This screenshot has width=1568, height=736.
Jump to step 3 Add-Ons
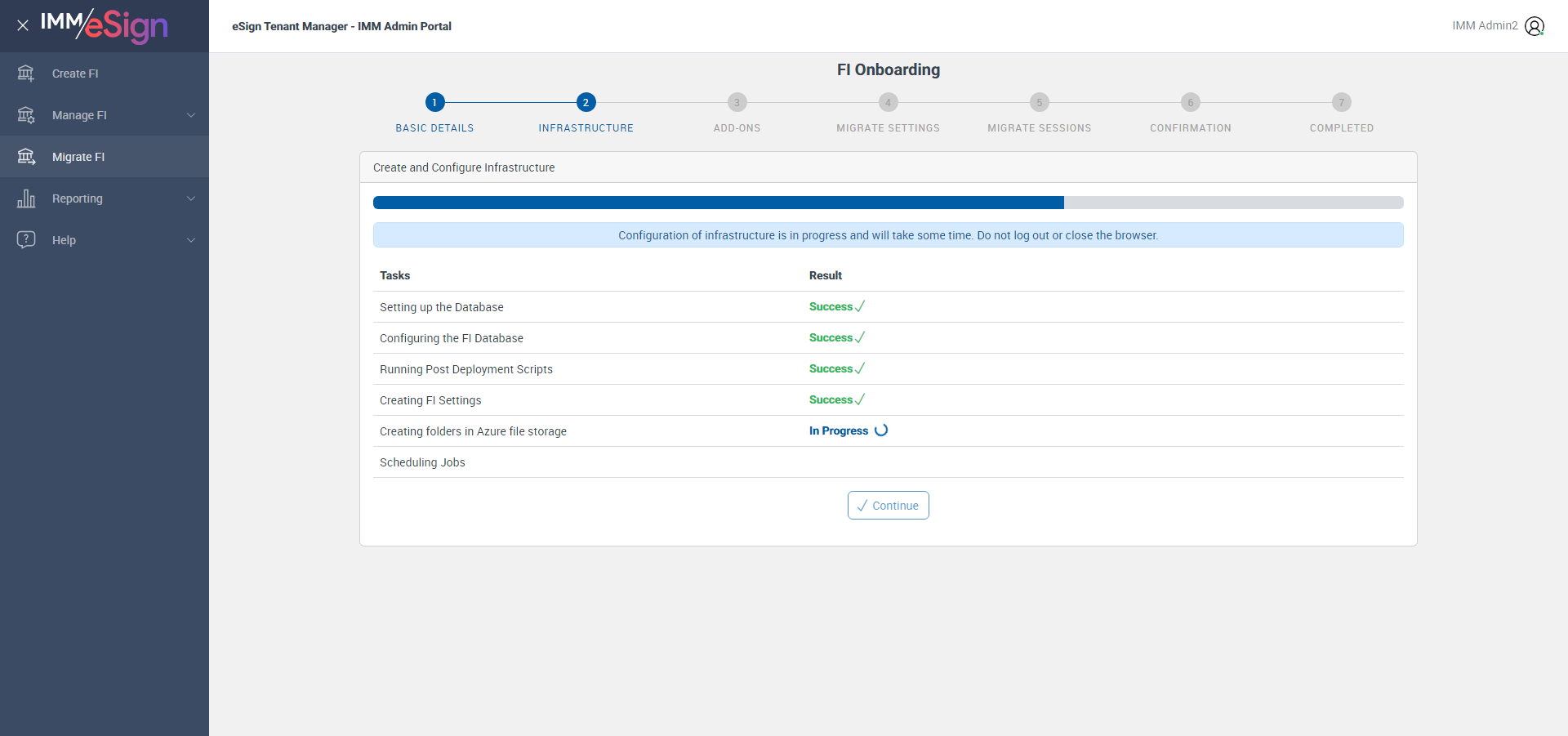(737, 102)
